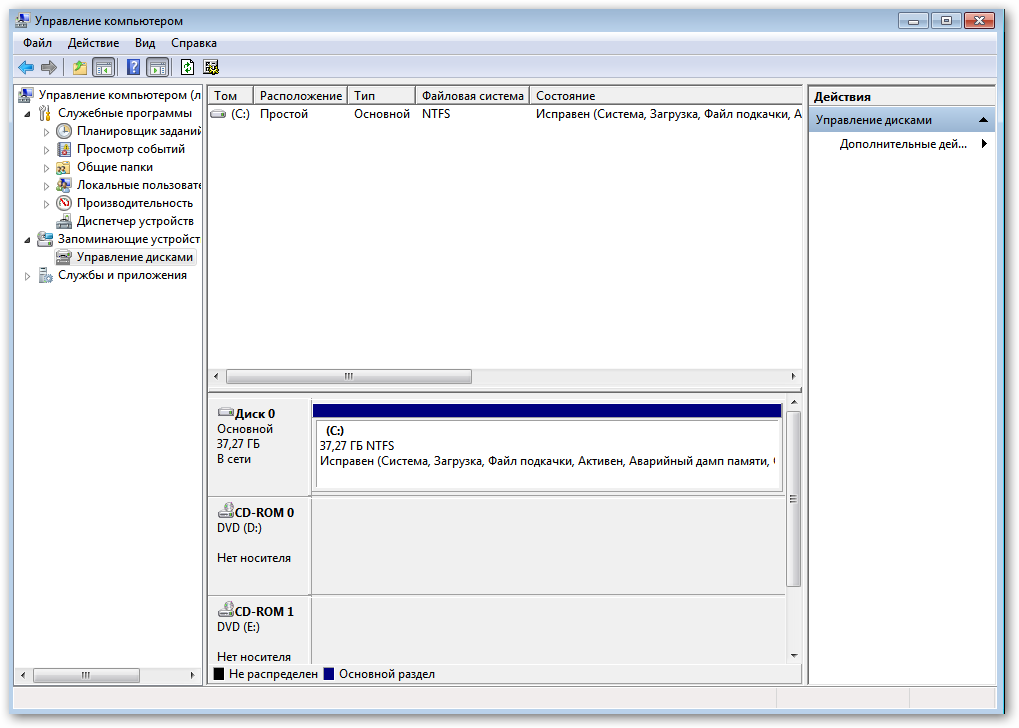This screenshot has width=1019, height=728.
Task: Open the Файл menu
Action: click(x=37, y=43)
